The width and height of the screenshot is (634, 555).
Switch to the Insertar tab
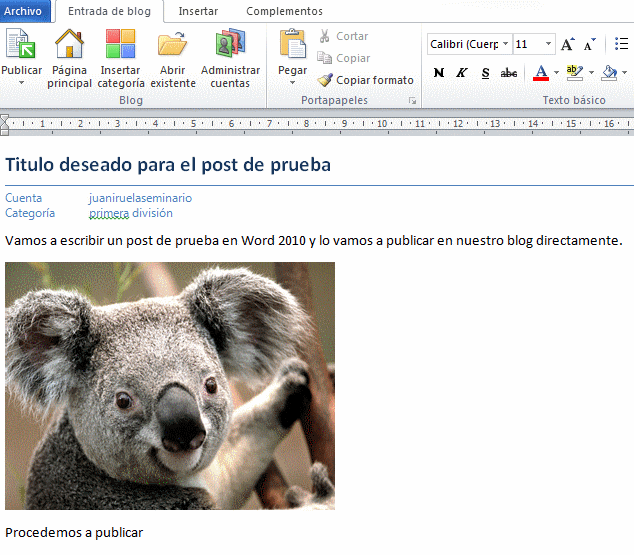197,11
